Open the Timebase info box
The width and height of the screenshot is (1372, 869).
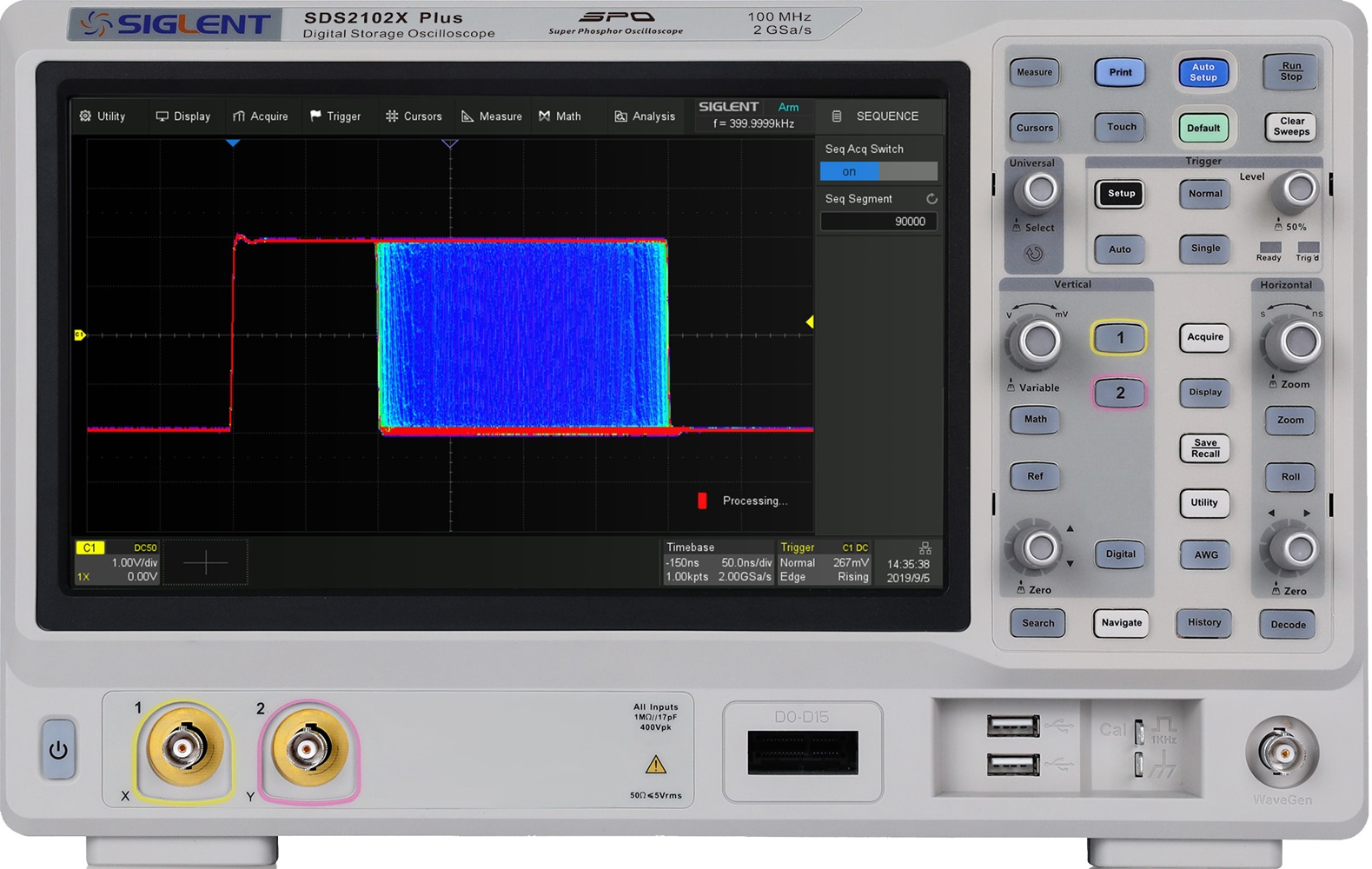coord(718,562)
